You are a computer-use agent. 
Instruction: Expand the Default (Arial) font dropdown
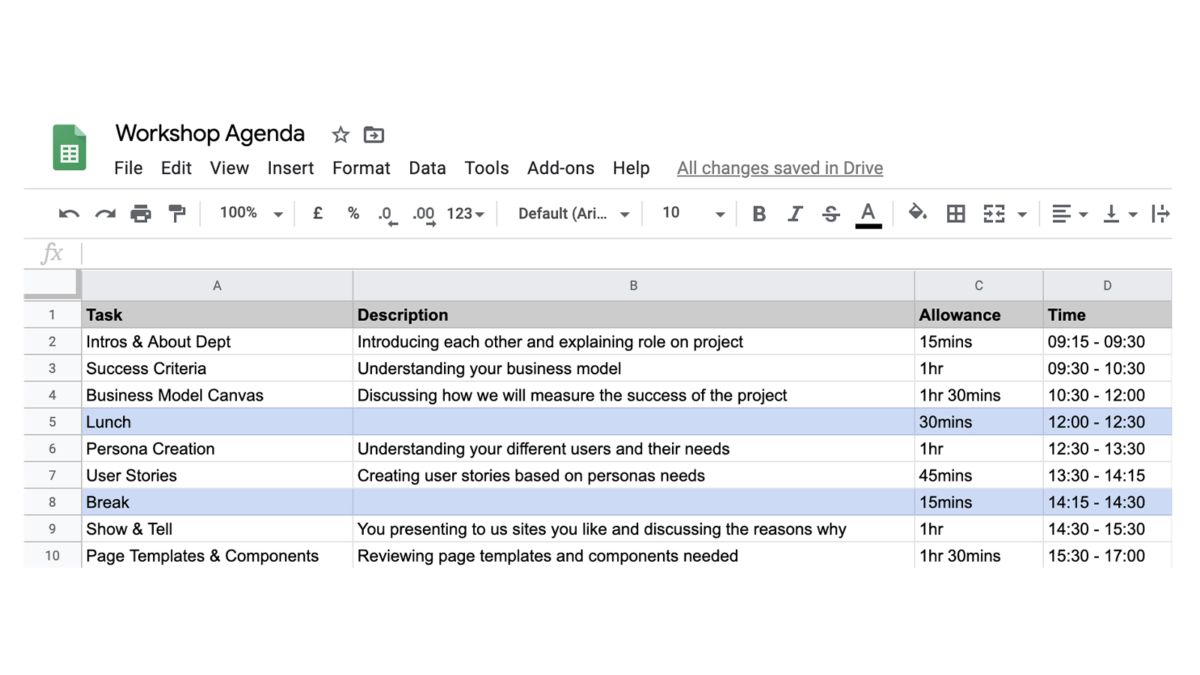(573, 214)
